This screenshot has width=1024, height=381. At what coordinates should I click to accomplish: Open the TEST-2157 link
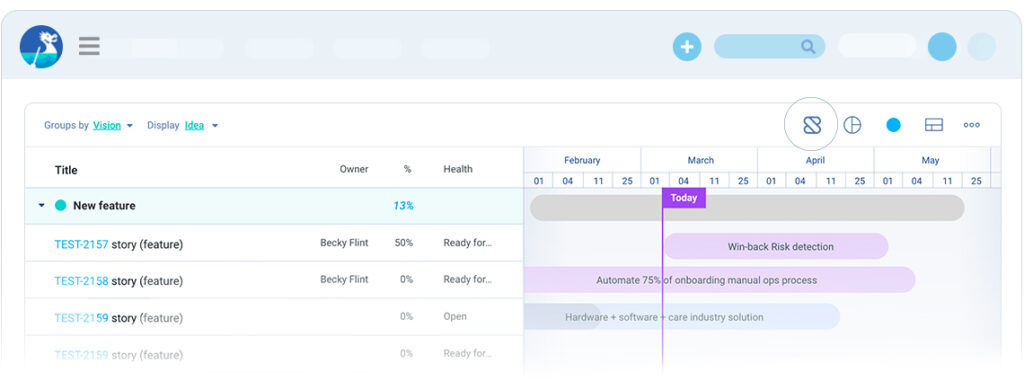(x=81, y=244)
